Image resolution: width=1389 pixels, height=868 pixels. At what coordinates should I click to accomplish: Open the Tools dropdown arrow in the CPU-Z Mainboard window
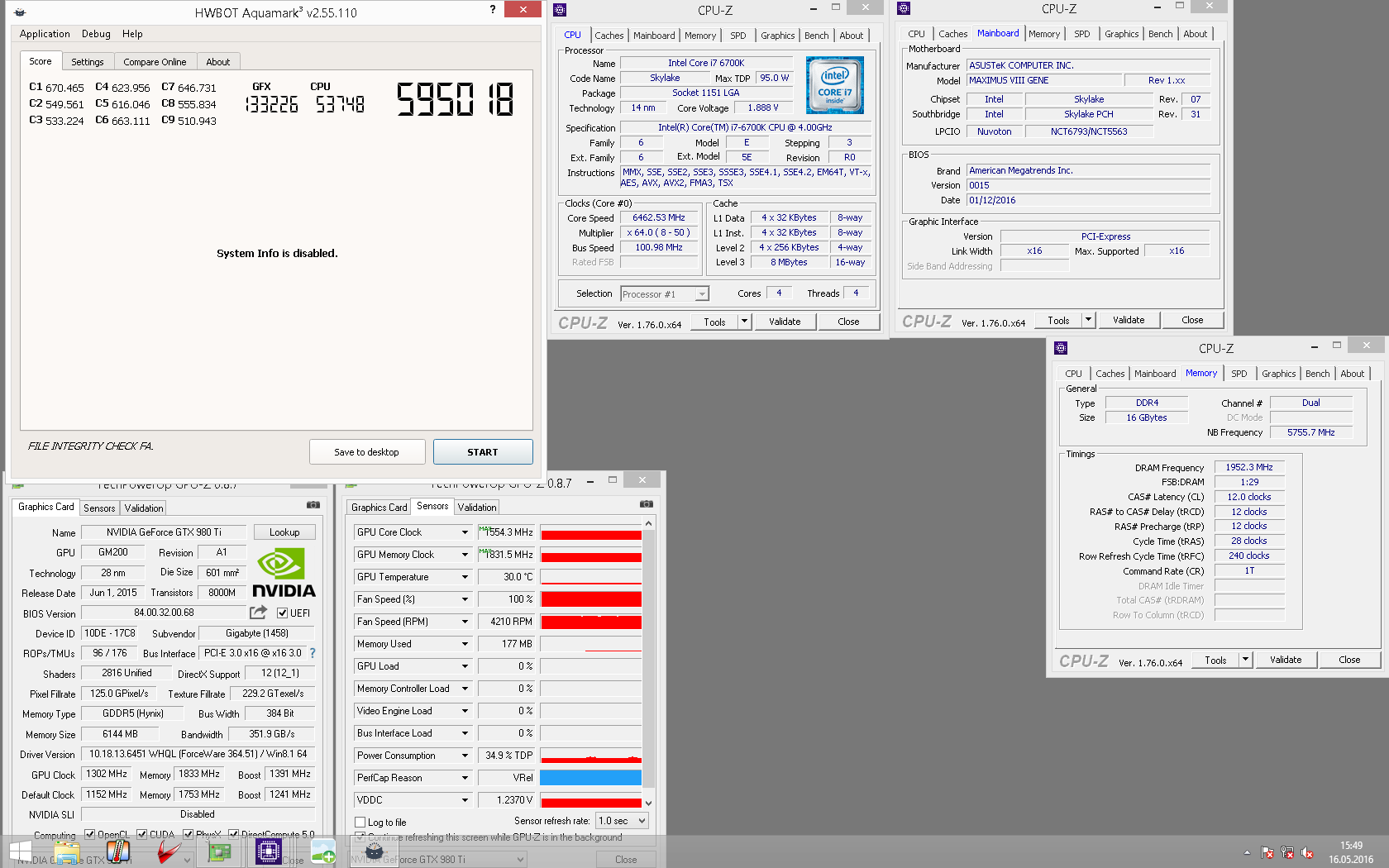(1088, 320)
